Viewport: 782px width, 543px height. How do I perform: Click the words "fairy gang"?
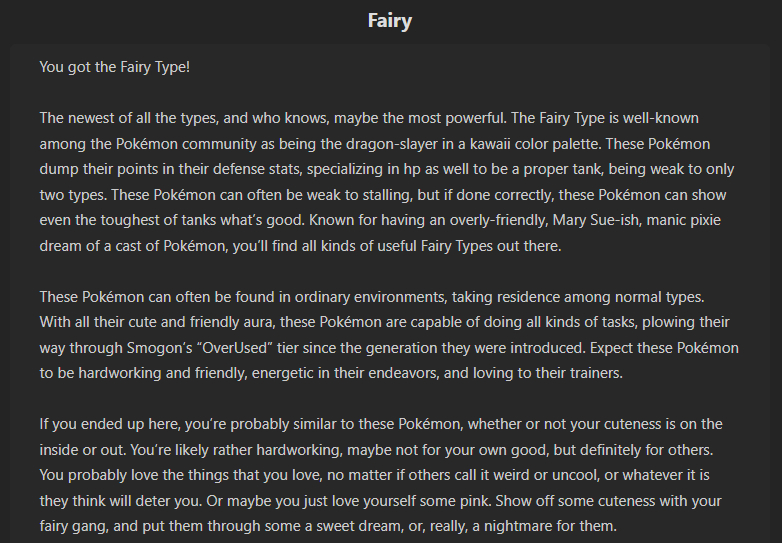click(75, 526)
